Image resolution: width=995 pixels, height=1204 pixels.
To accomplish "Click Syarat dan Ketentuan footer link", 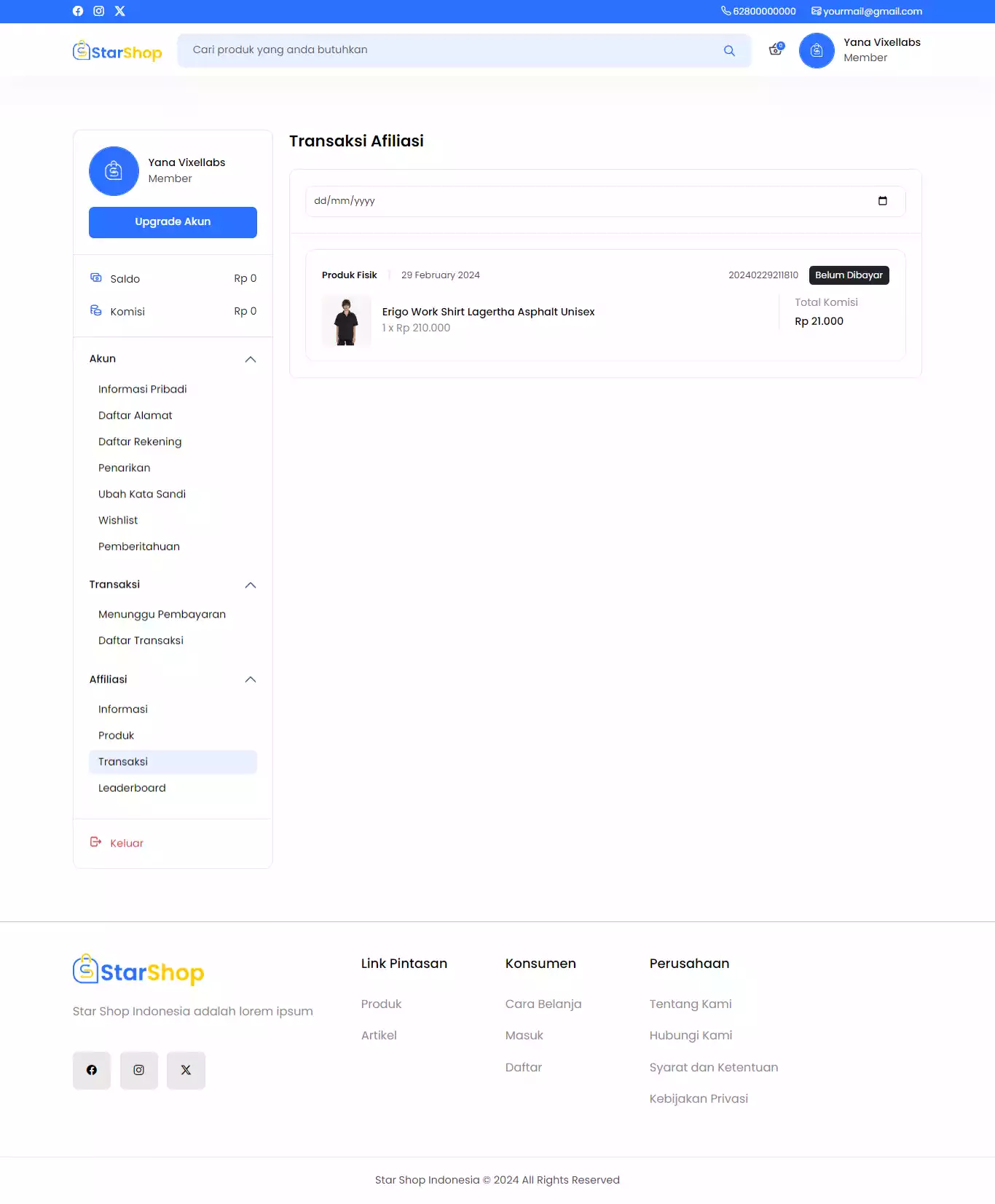I will [713, 1067].
